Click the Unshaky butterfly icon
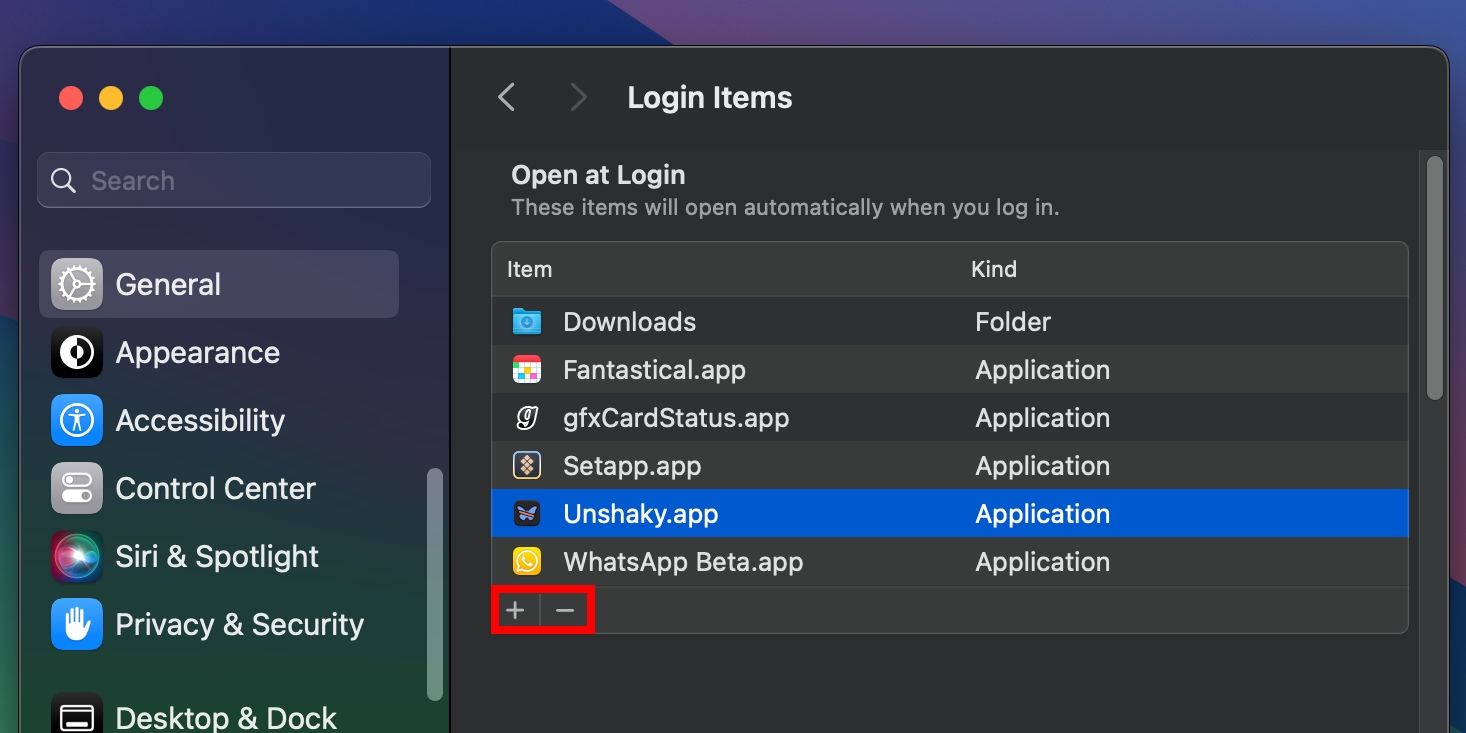This screenshot has width=1466, height=733. pos(529,513)
